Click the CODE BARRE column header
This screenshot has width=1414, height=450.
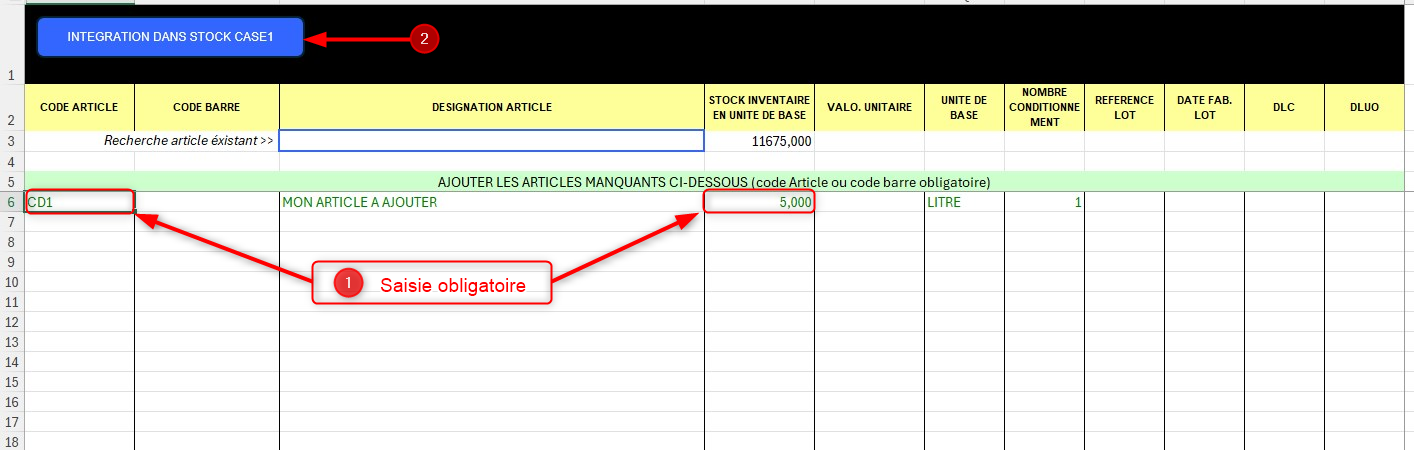[206, 107]
